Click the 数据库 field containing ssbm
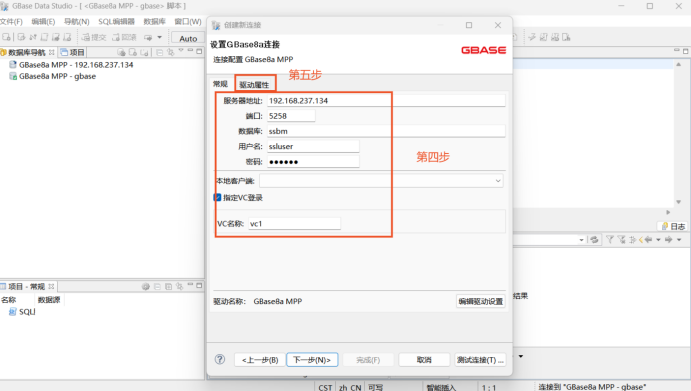 (386, 131)
